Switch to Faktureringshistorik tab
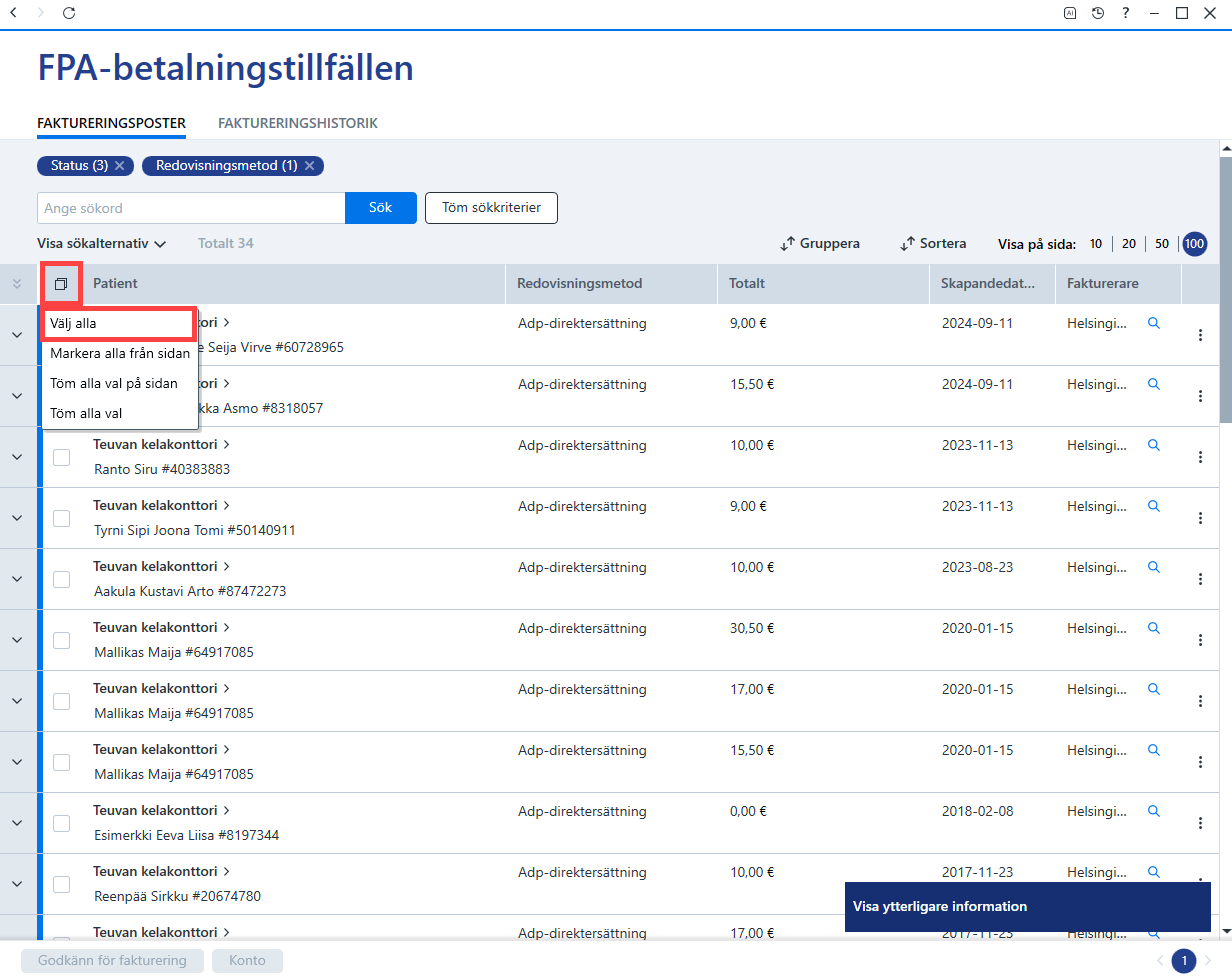The image size is (1232, 978). pos(298,123)
